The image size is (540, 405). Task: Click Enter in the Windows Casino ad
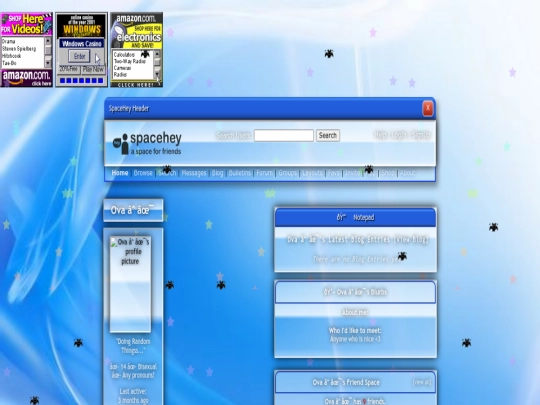(x=80, y=56)
